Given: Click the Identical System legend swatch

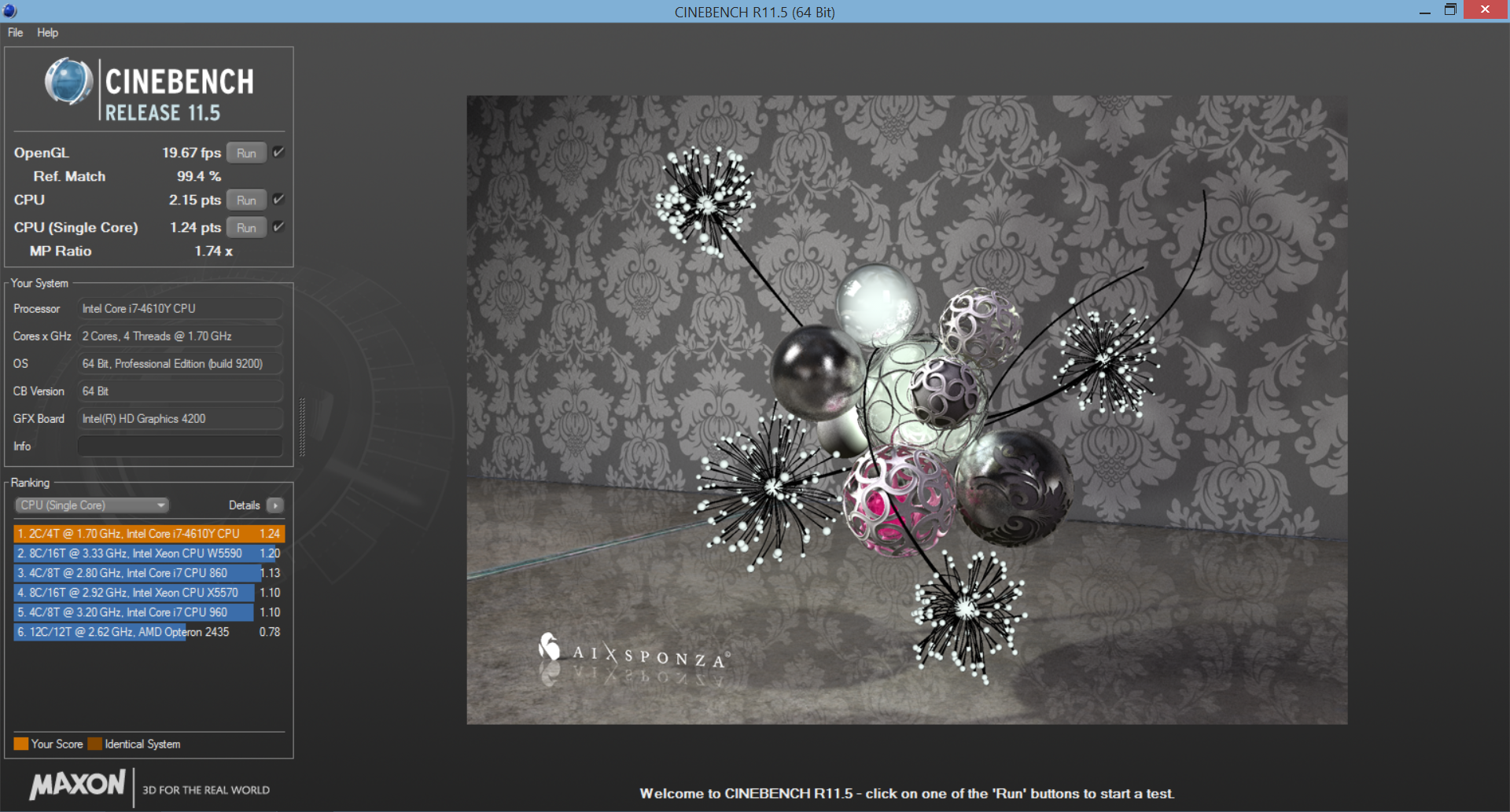Looking at the screenshot, I should (95, 744).
